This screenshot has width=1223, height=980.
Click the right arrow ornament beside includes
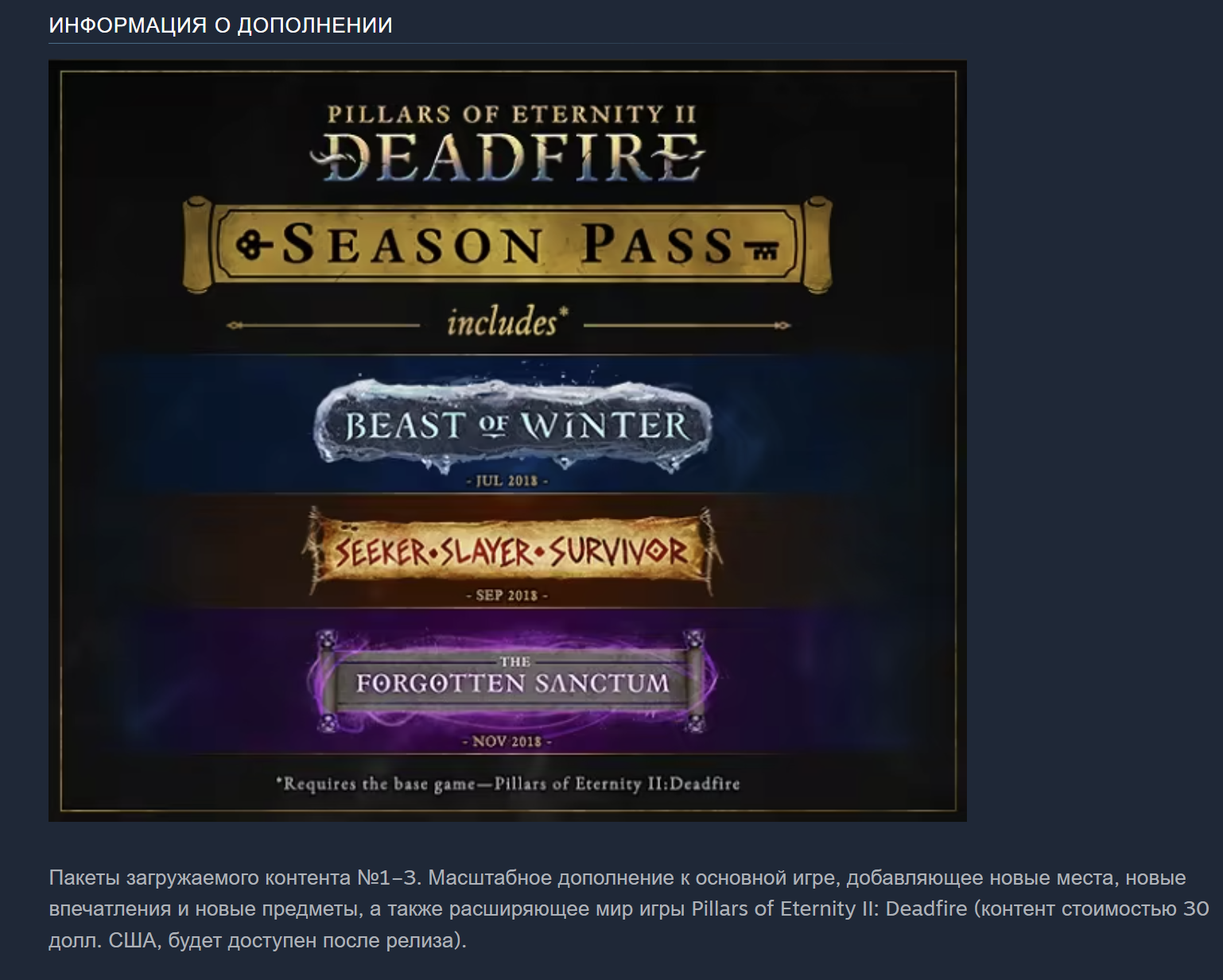(x=687, y=325)
